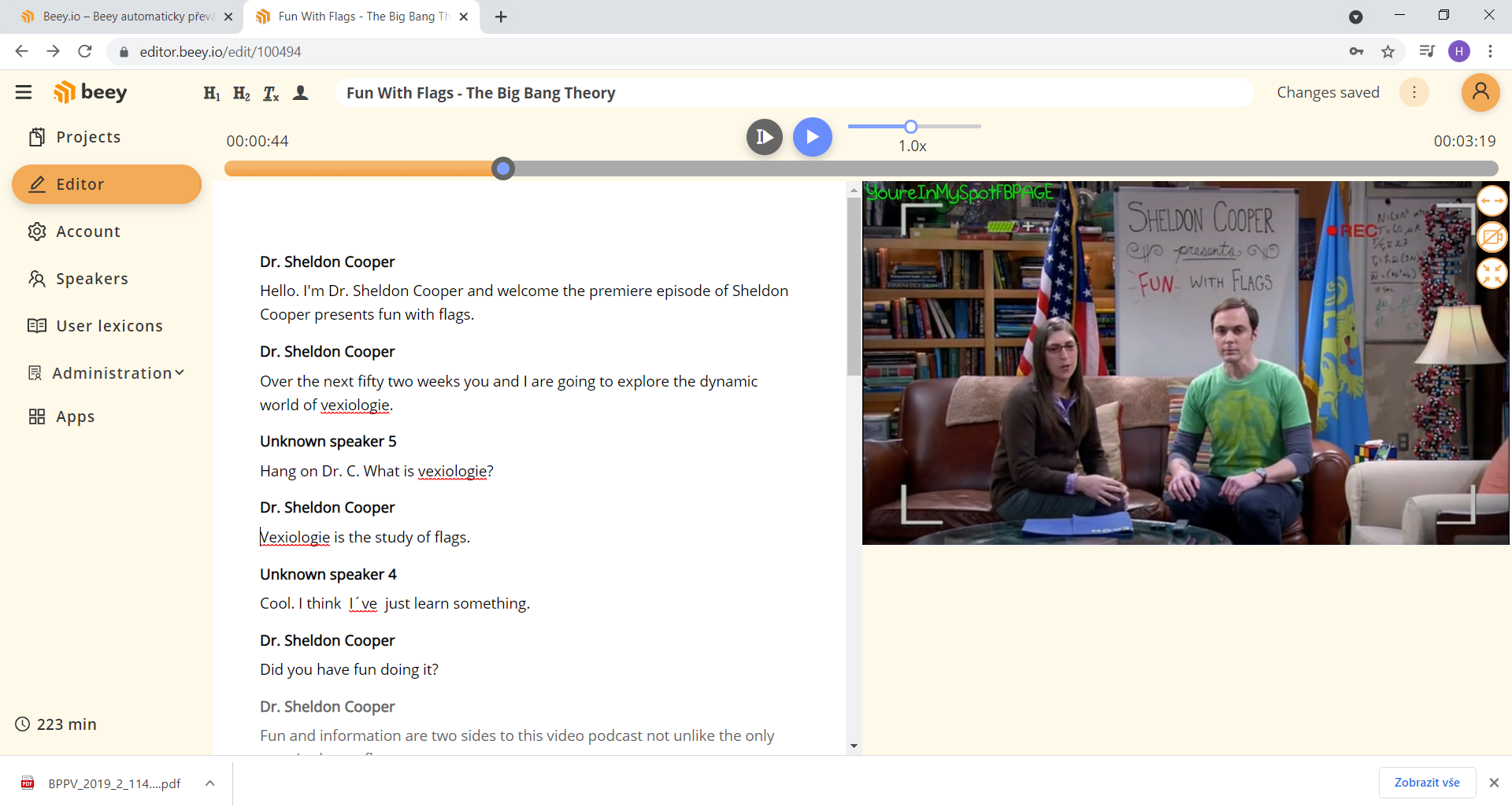Expand the downloaded BPPV PDF options chevron
Viewport: 1512px width, 811px height.
point(209,783)
